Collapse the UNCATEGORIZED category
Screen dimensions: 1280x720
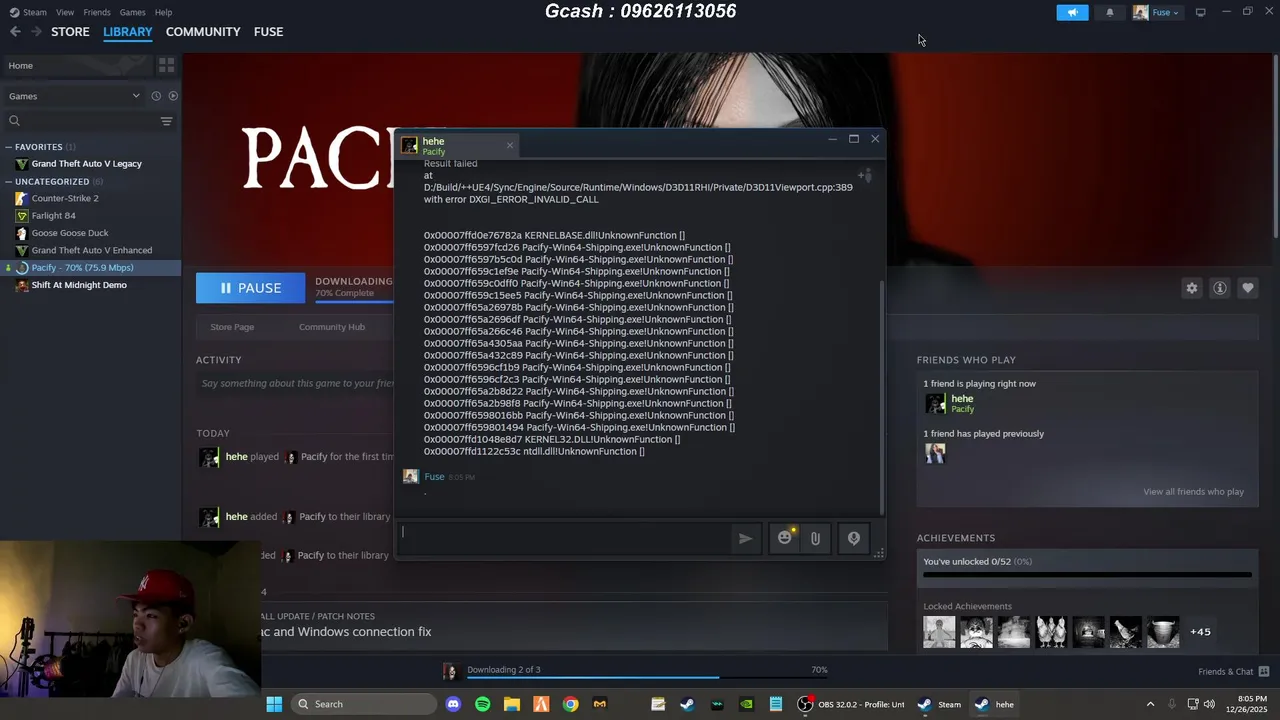[x=9, y=182]
